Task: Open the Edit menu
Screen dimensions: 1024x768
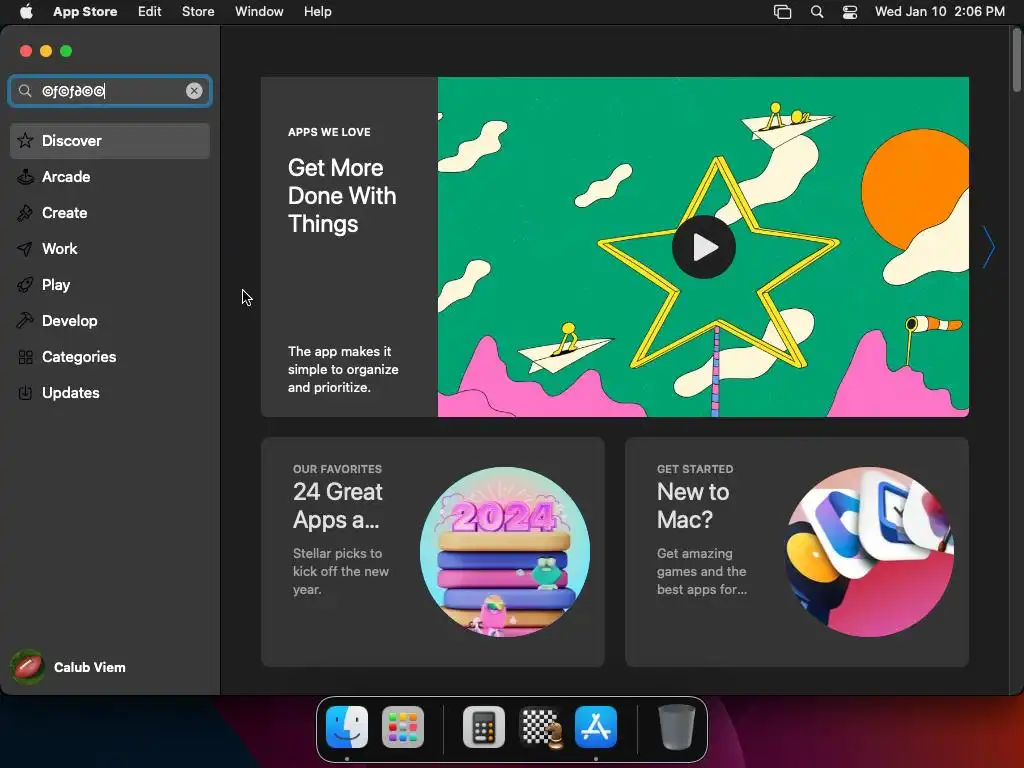Action: (150, 12)
